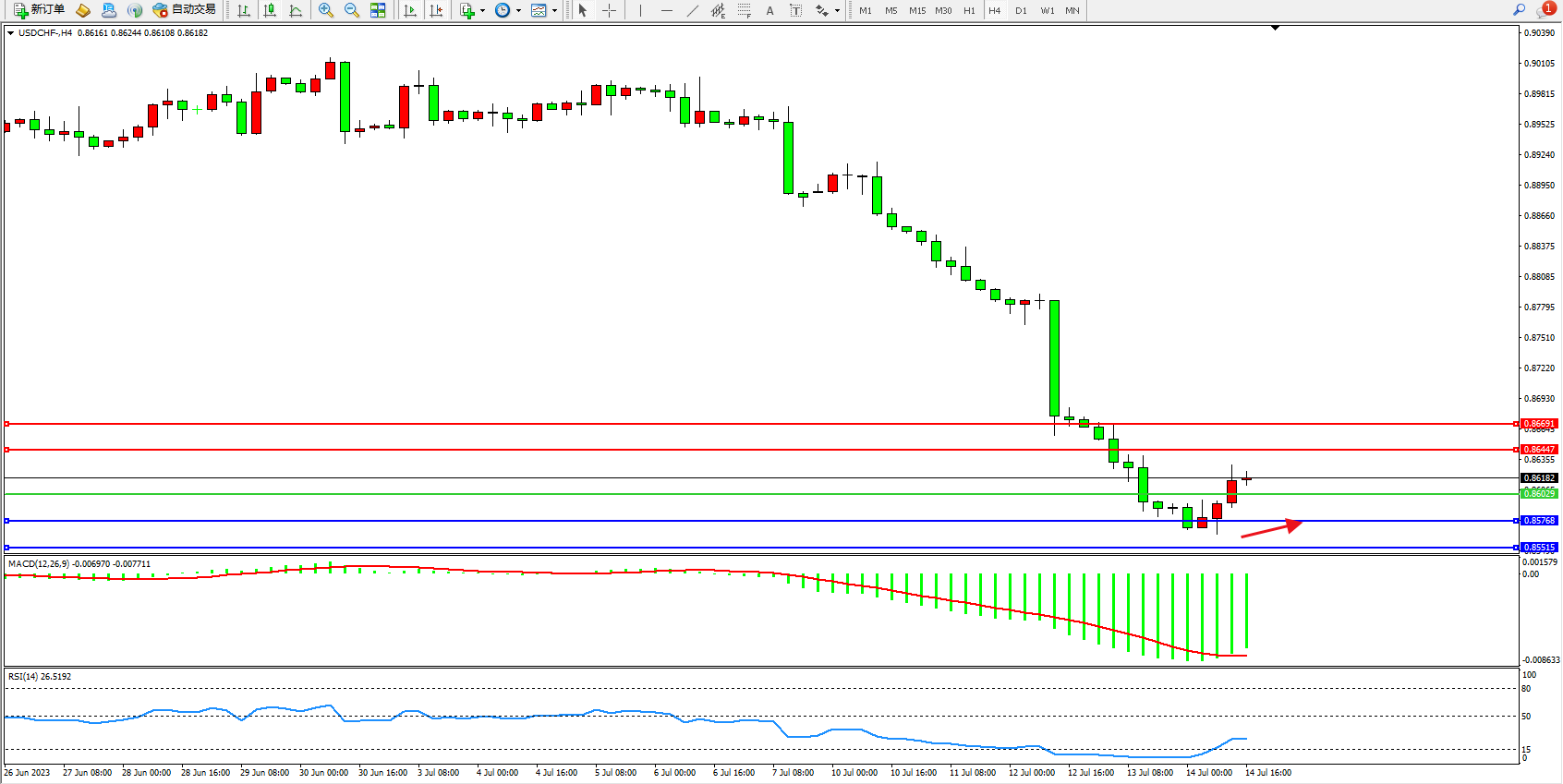Image resolution: width=1563 pixels, height=784 pixels.
Task: Open the periodicity clock dropdown arrow
Action: (x=518, y=11)
